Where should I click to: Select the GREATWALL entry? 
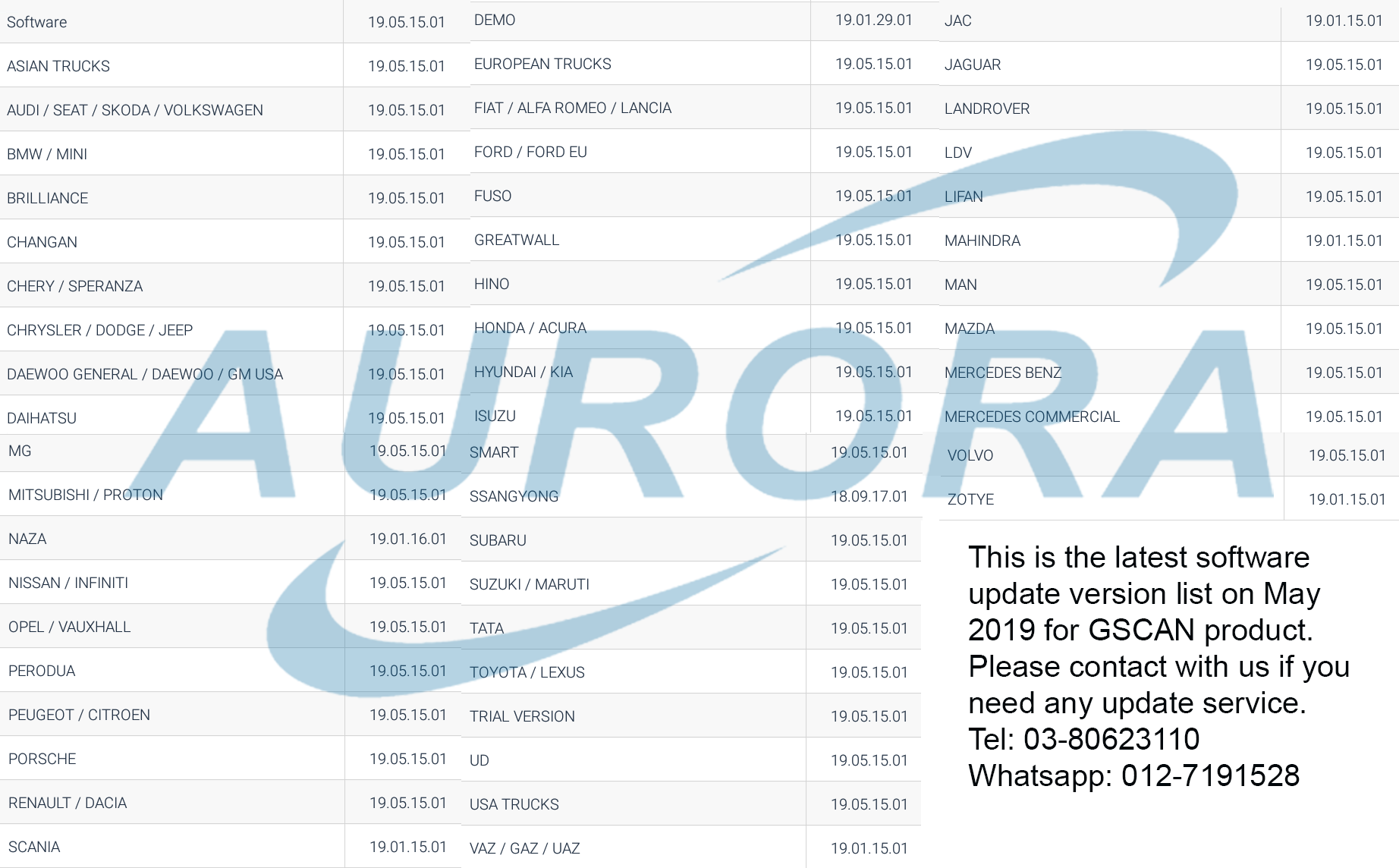pyautogui.click(x=517, y=240)
